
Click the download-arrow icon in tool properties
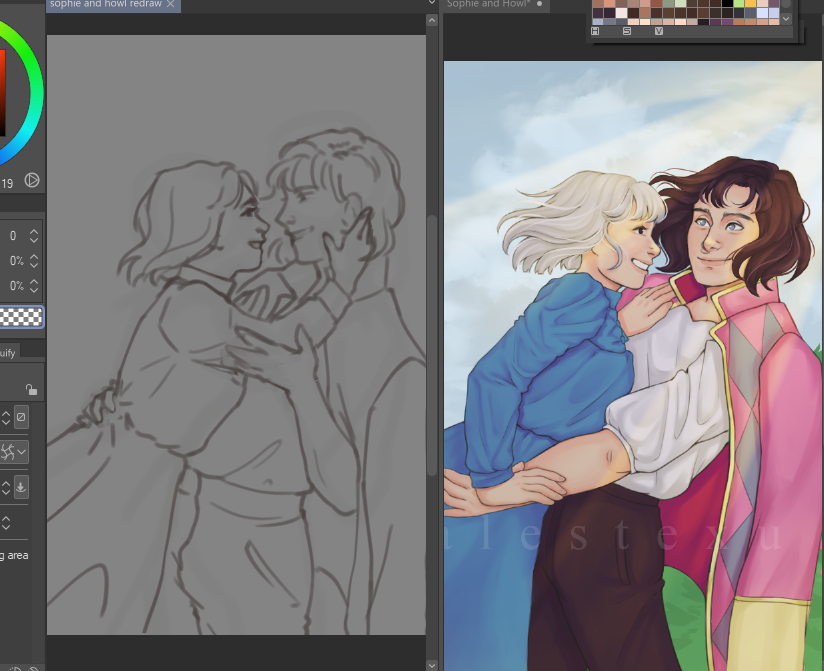(x=21, y=487)
